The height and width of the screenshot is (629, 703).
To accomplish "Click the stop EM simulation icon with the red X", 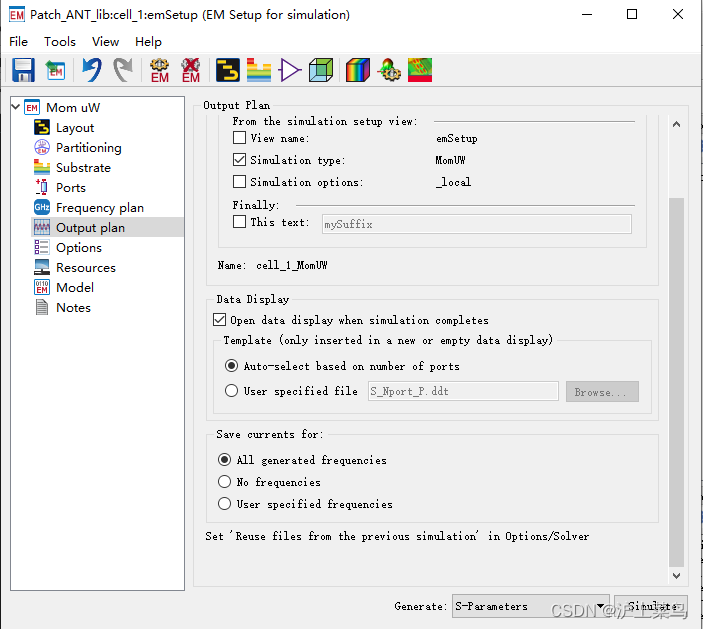I will [191, 70].
